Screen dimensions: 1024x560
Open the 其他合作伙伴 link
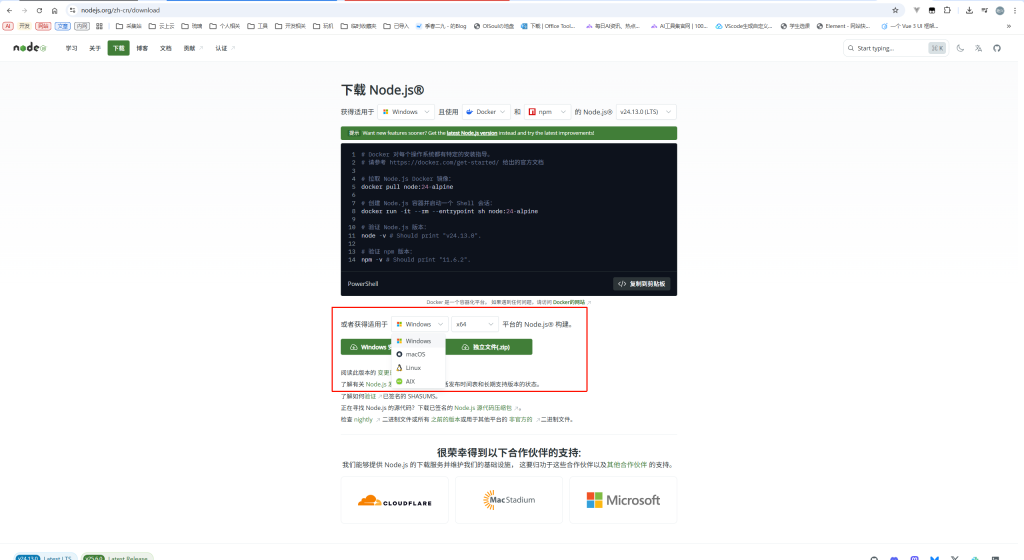pos(627,465)
